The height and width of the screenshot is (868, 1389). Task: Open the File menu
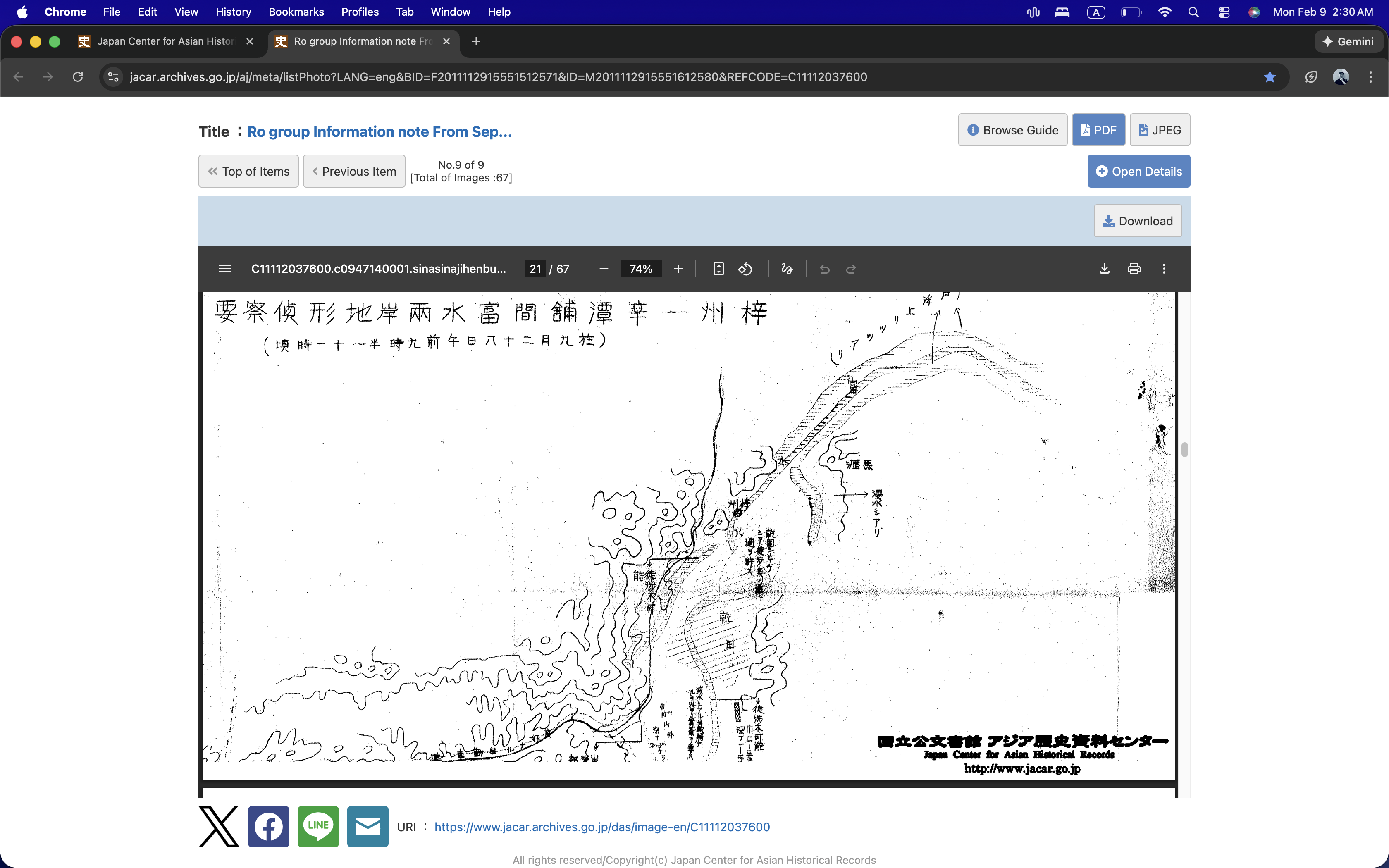tap(111, 12)
